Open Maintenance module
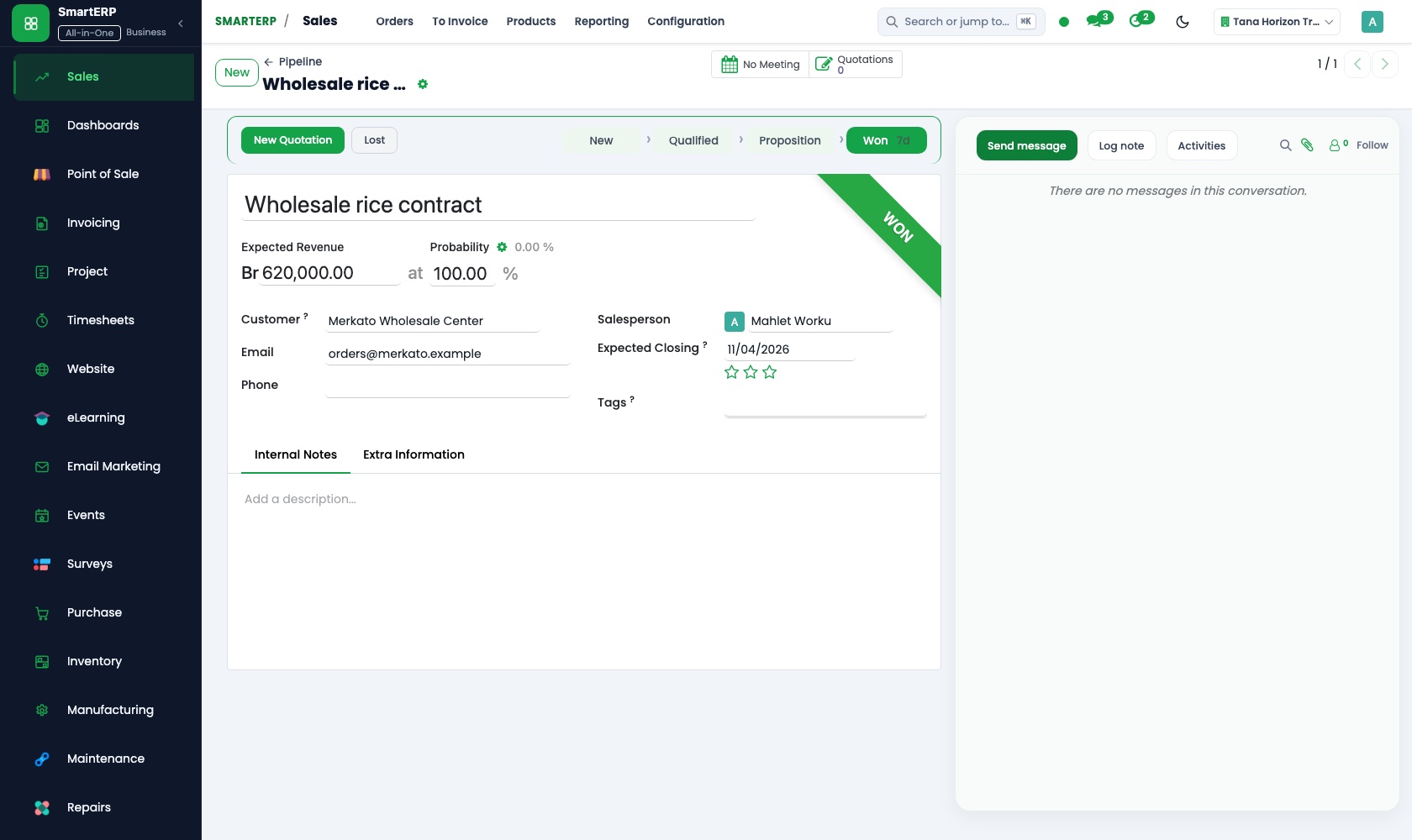The image size is (1412, 840). pyautogui.click(x=103, y=759)
